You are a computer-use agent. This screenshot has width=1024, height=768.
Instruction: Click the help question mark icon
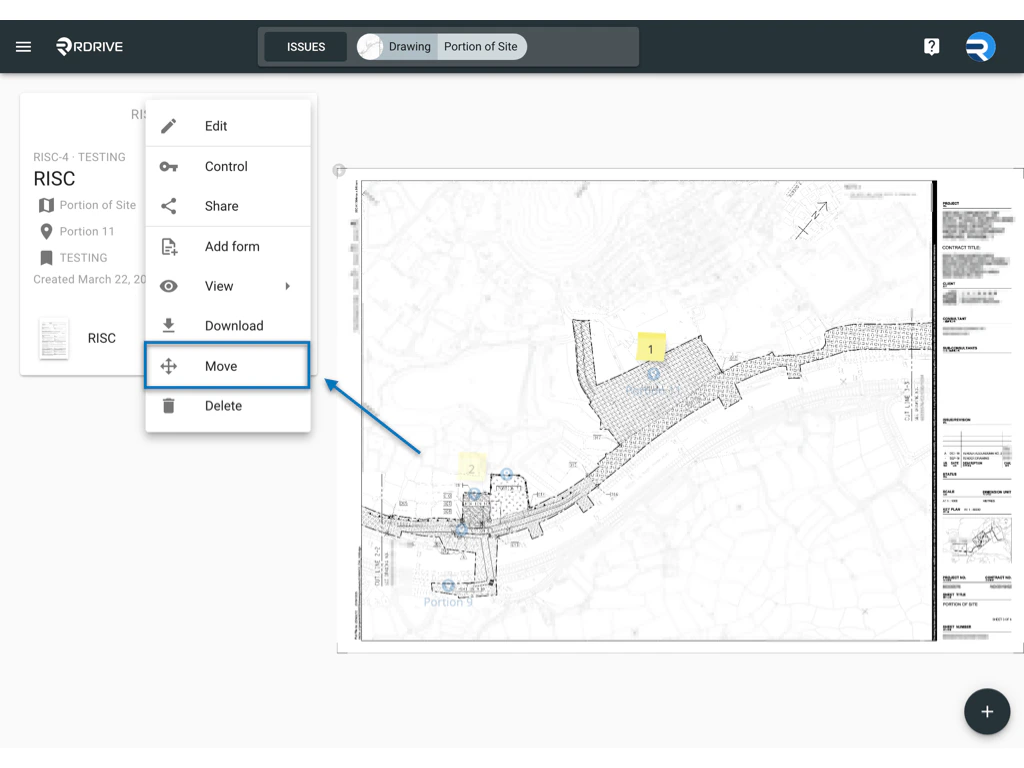point(931,45)
